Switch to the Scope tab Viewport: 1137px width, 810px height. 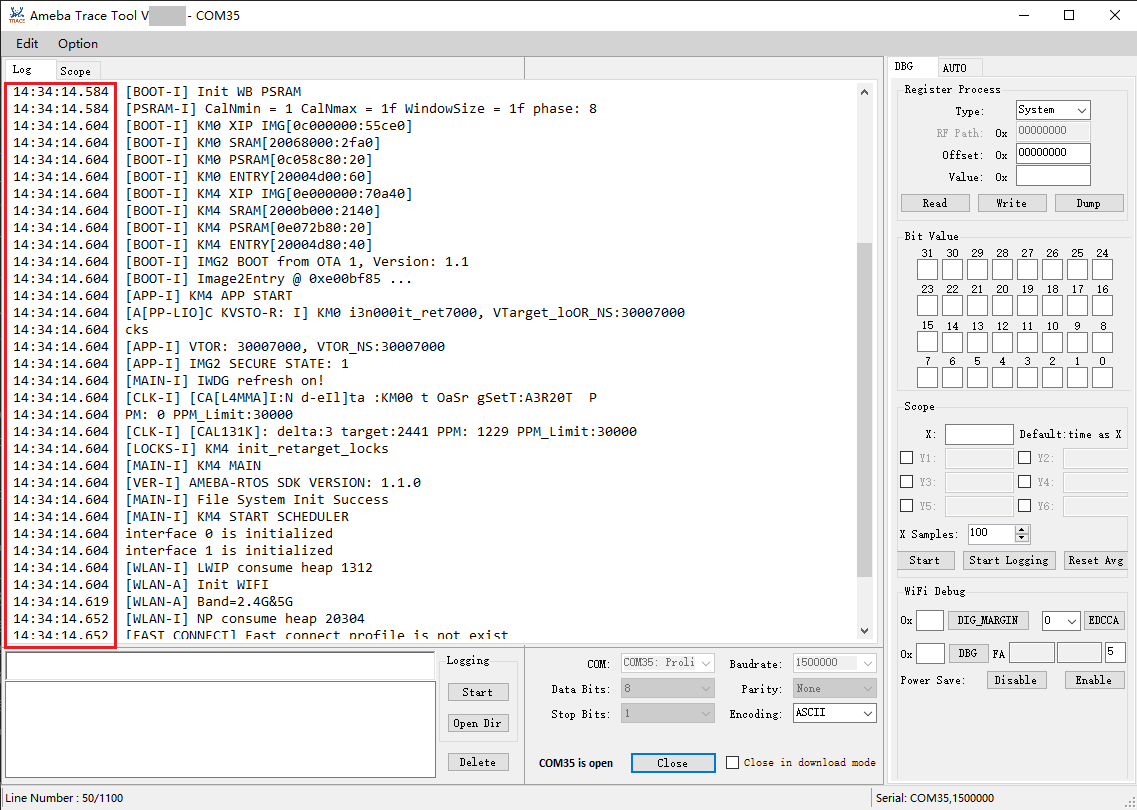tap(75, 71)
